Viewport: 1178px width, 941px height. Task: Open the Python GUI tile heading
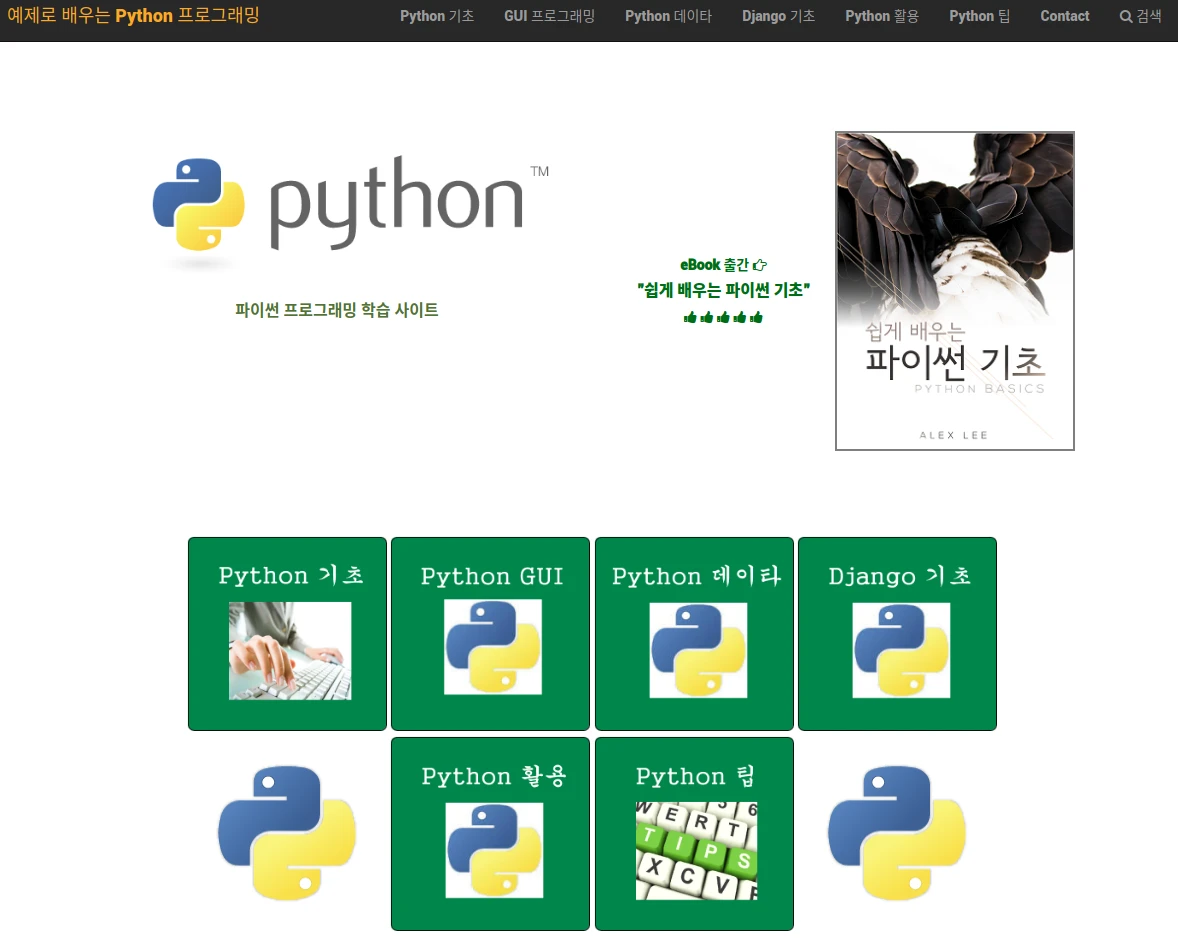tap(492, 576)
